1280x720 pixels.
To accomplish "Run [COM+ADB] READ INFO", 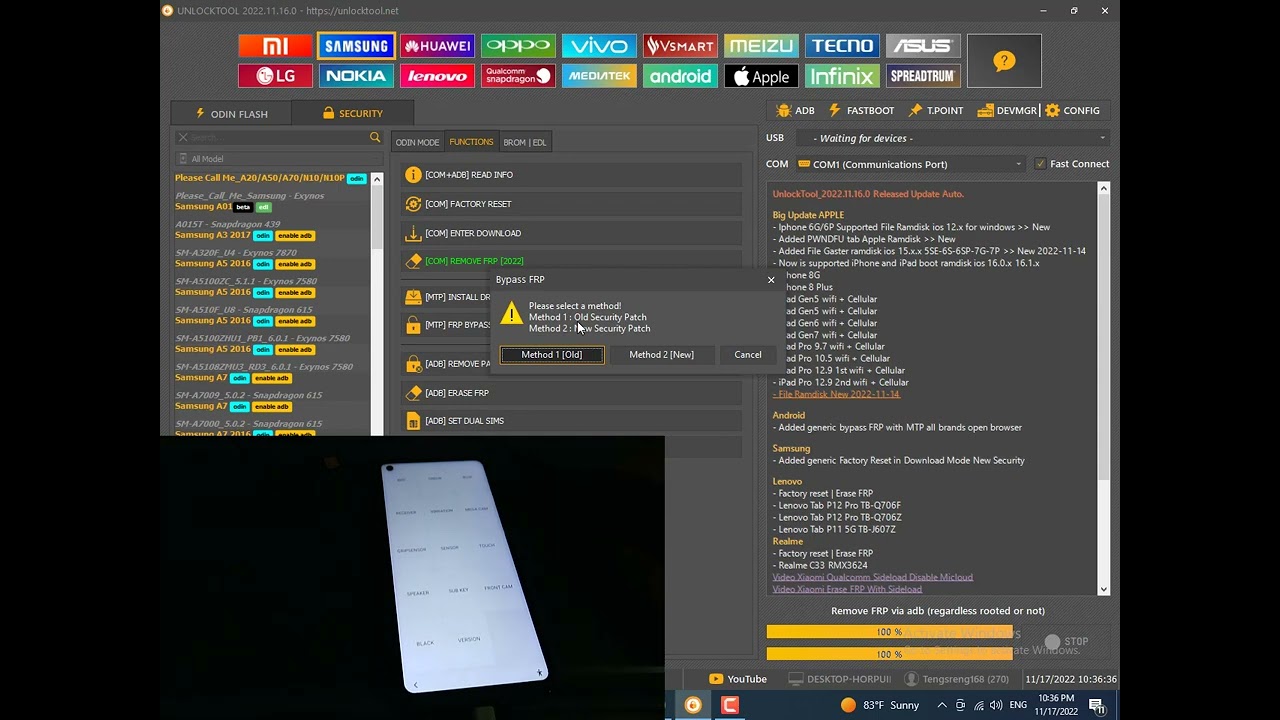I will point(572,175).
